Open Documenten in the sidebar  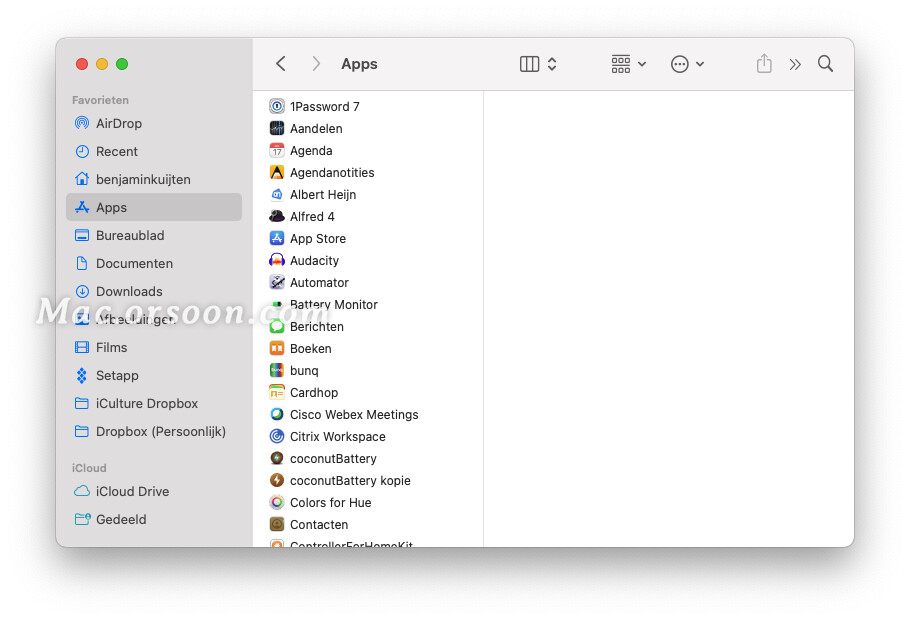[x=154, y=263]
